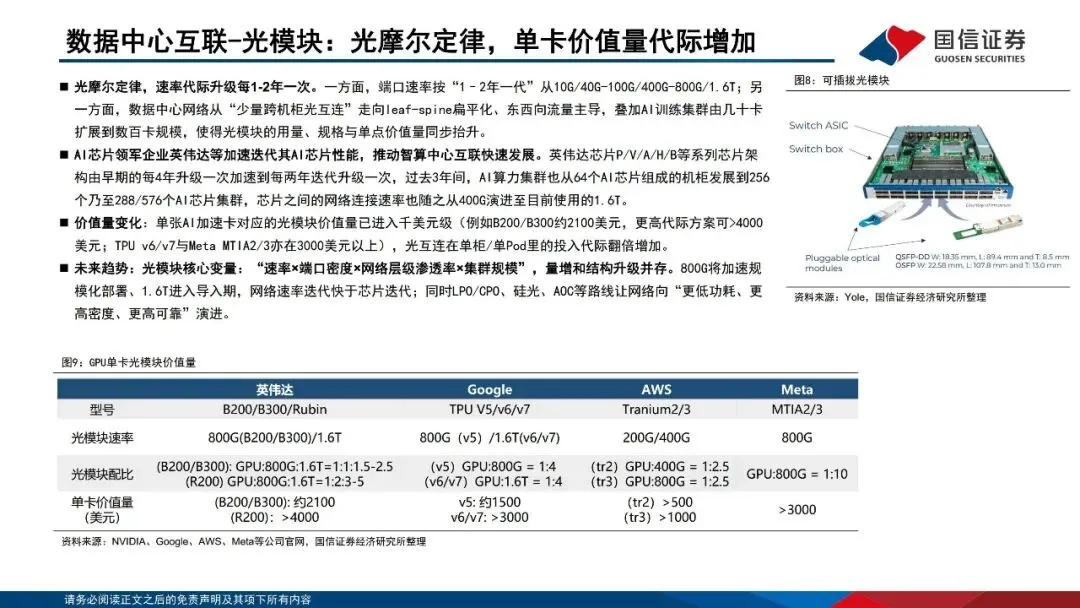This screenshot has width=1080, height=608.
Task: Click source note 资料来源：Yole，国信证券经济研究所整理
Action: (x=890, y=297)
